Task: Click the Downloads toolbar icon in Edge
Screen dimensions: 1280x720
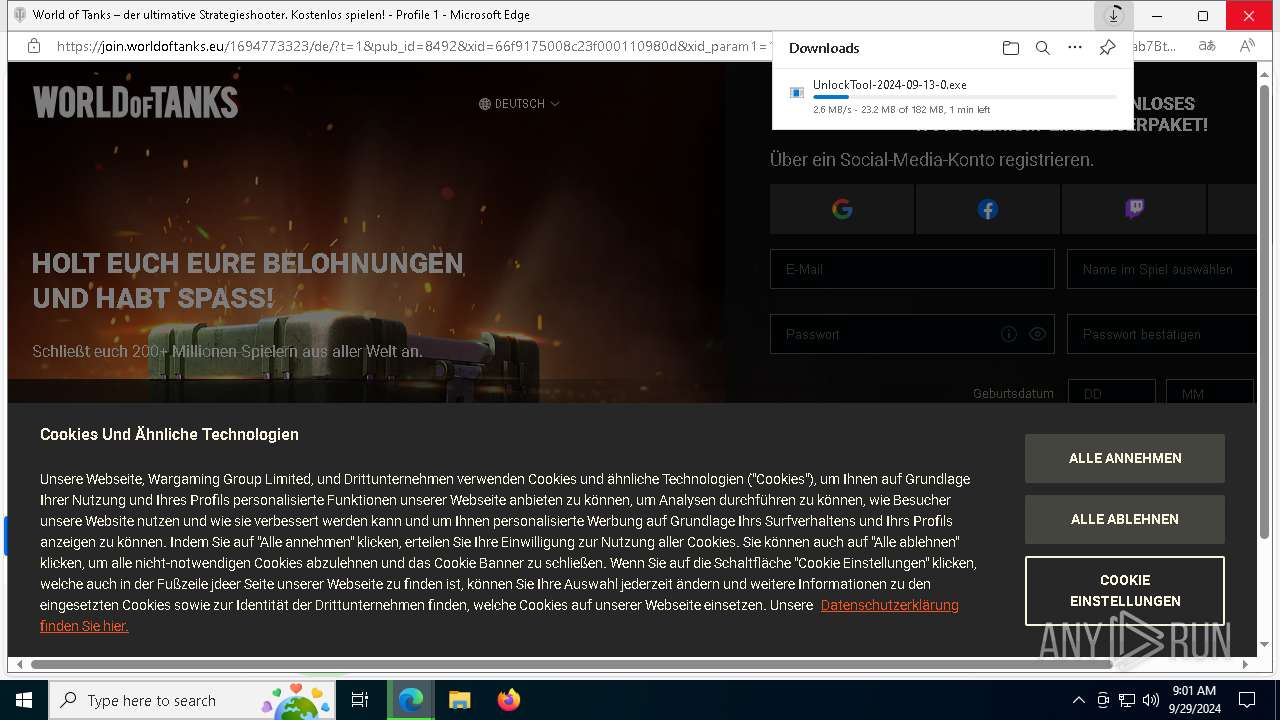Action: pos(1113,16)
